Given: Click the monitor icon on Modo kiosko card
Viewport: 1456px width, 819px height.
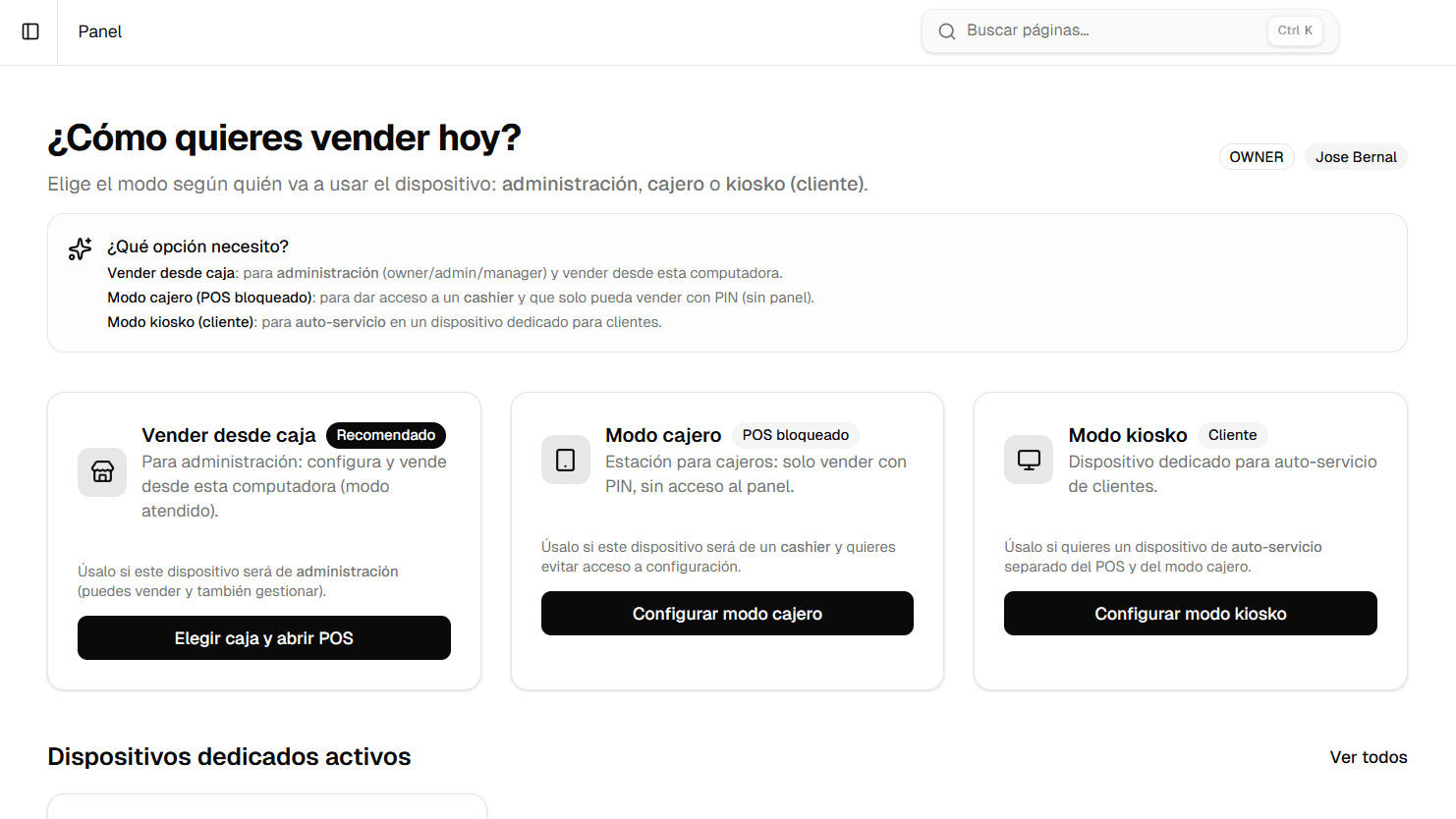Looking at the screenshot, I should (1028, 459).
